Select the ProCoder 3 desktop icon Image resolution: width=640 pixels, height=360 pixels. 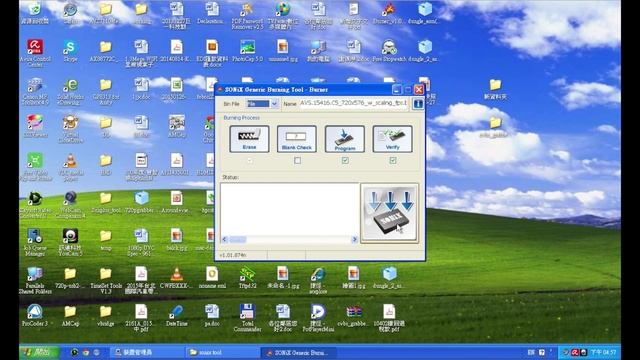pyautogui.click(x=35, y=315)
